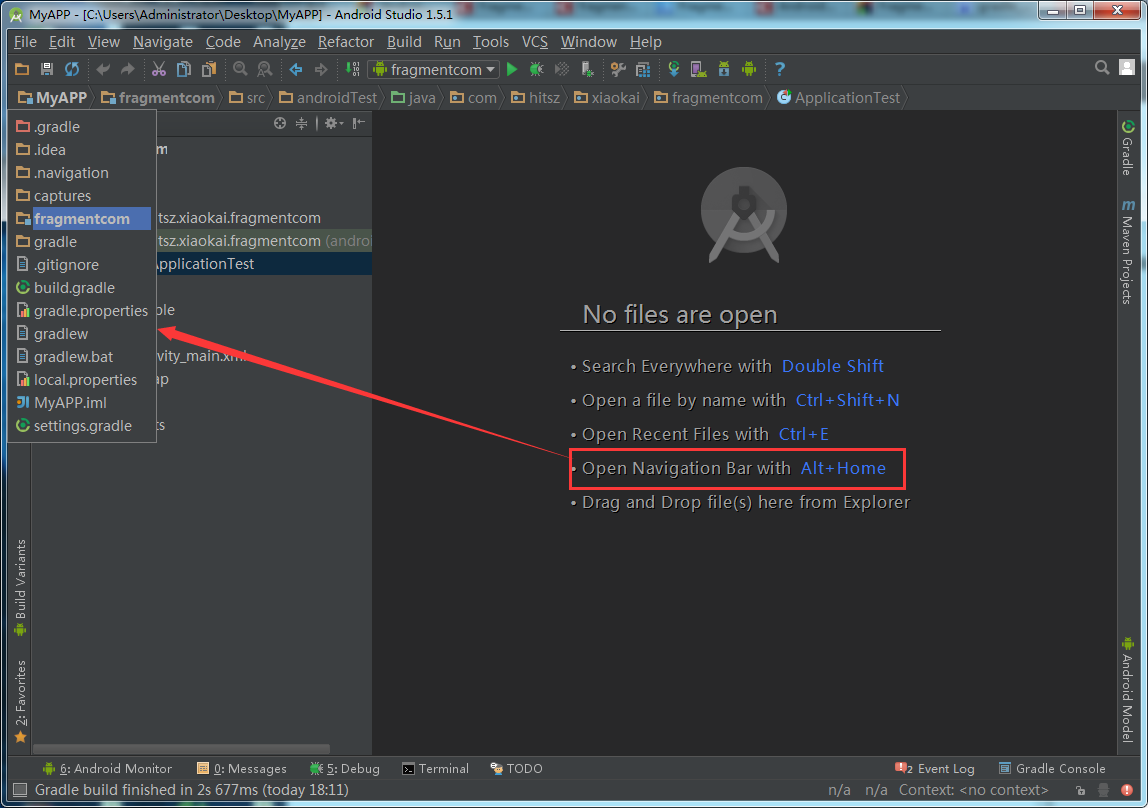Open the Refactor menu

click(x=345, y=42)
